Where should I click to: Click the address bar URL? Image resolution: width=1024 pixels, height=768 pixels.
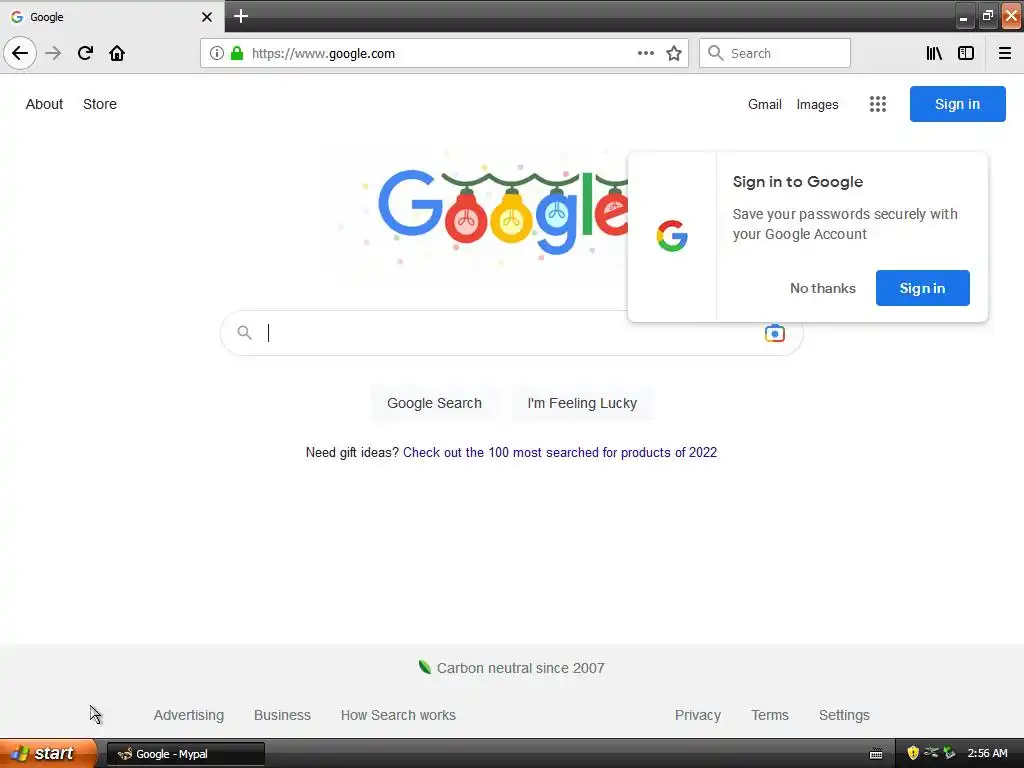(x=323, y=54)
